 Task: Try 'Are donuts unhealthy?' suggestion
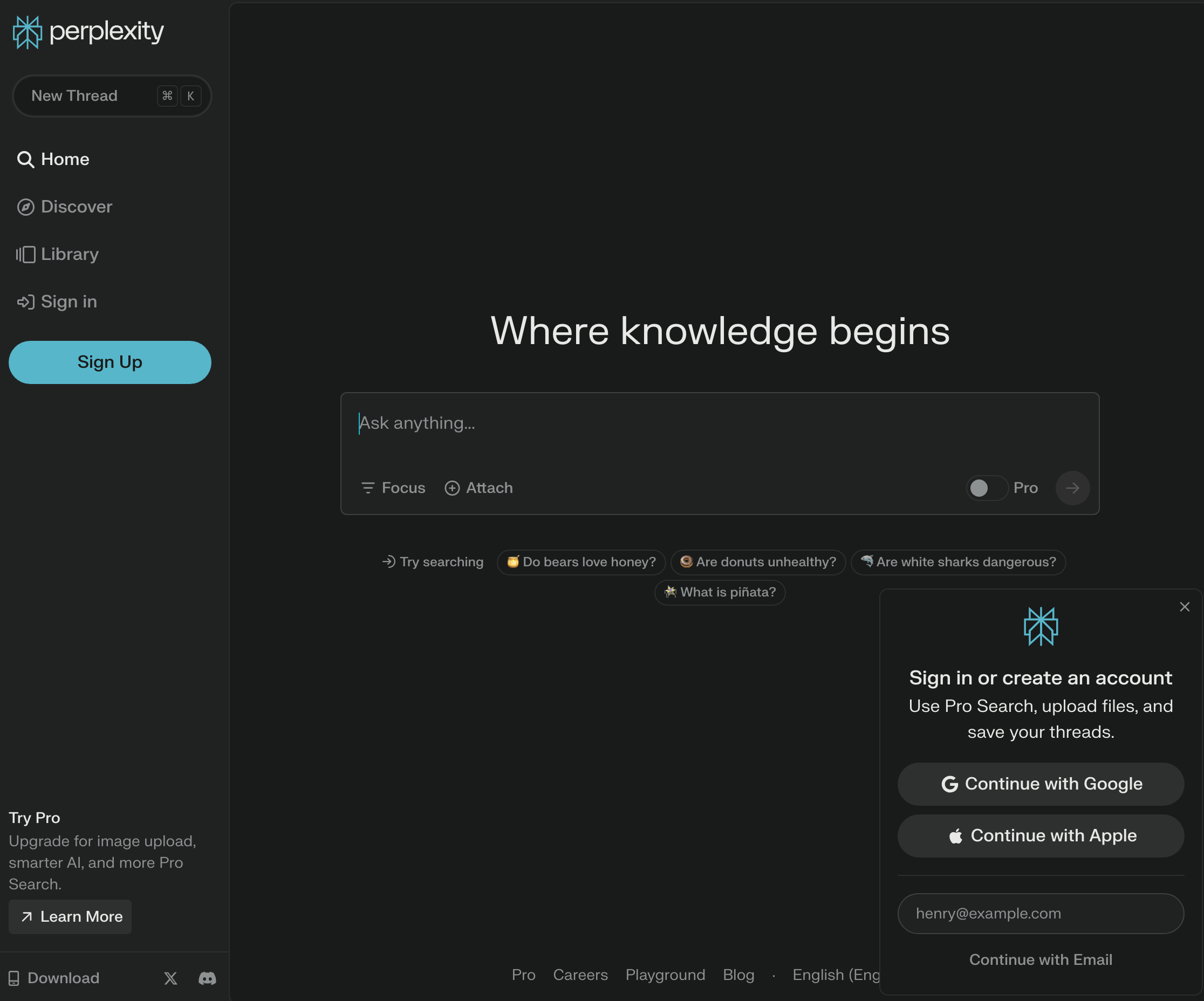point(758,562)
